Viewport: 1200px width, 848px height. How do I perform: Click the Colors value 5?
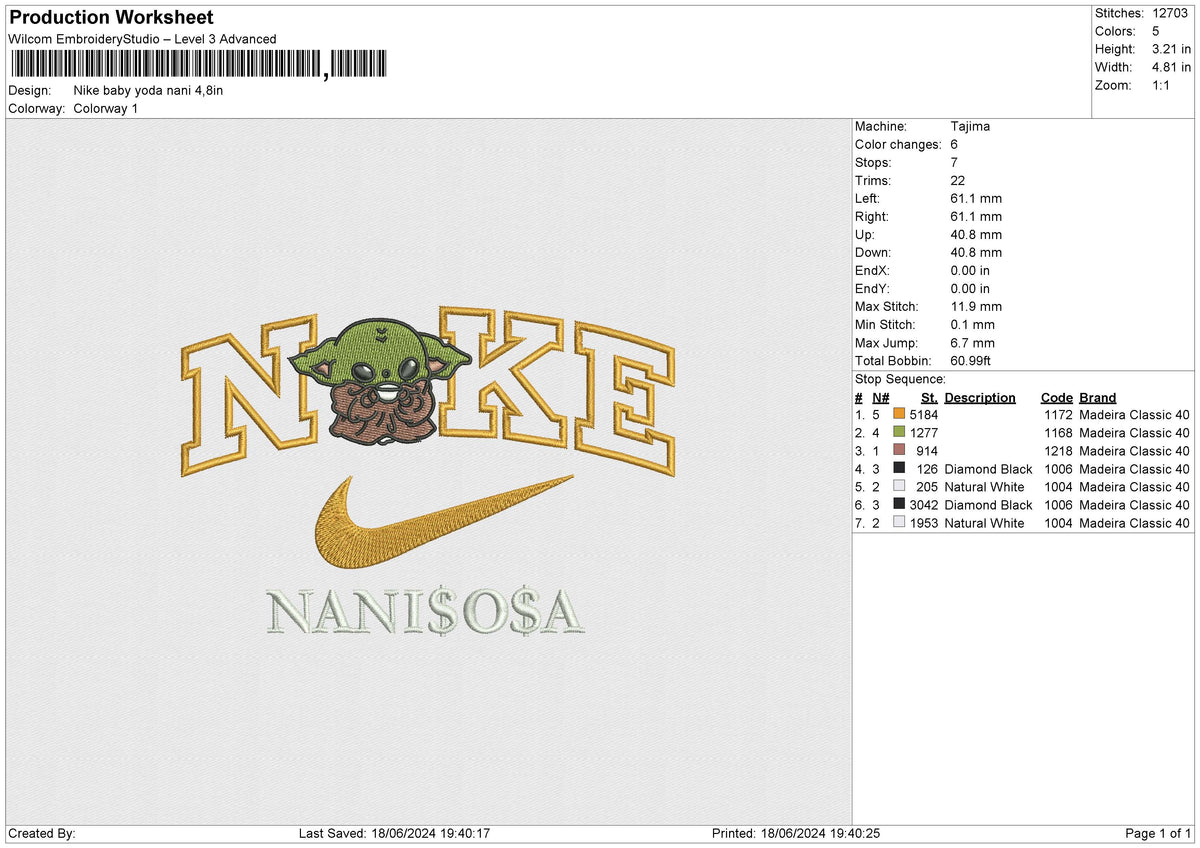(1154, 31)
